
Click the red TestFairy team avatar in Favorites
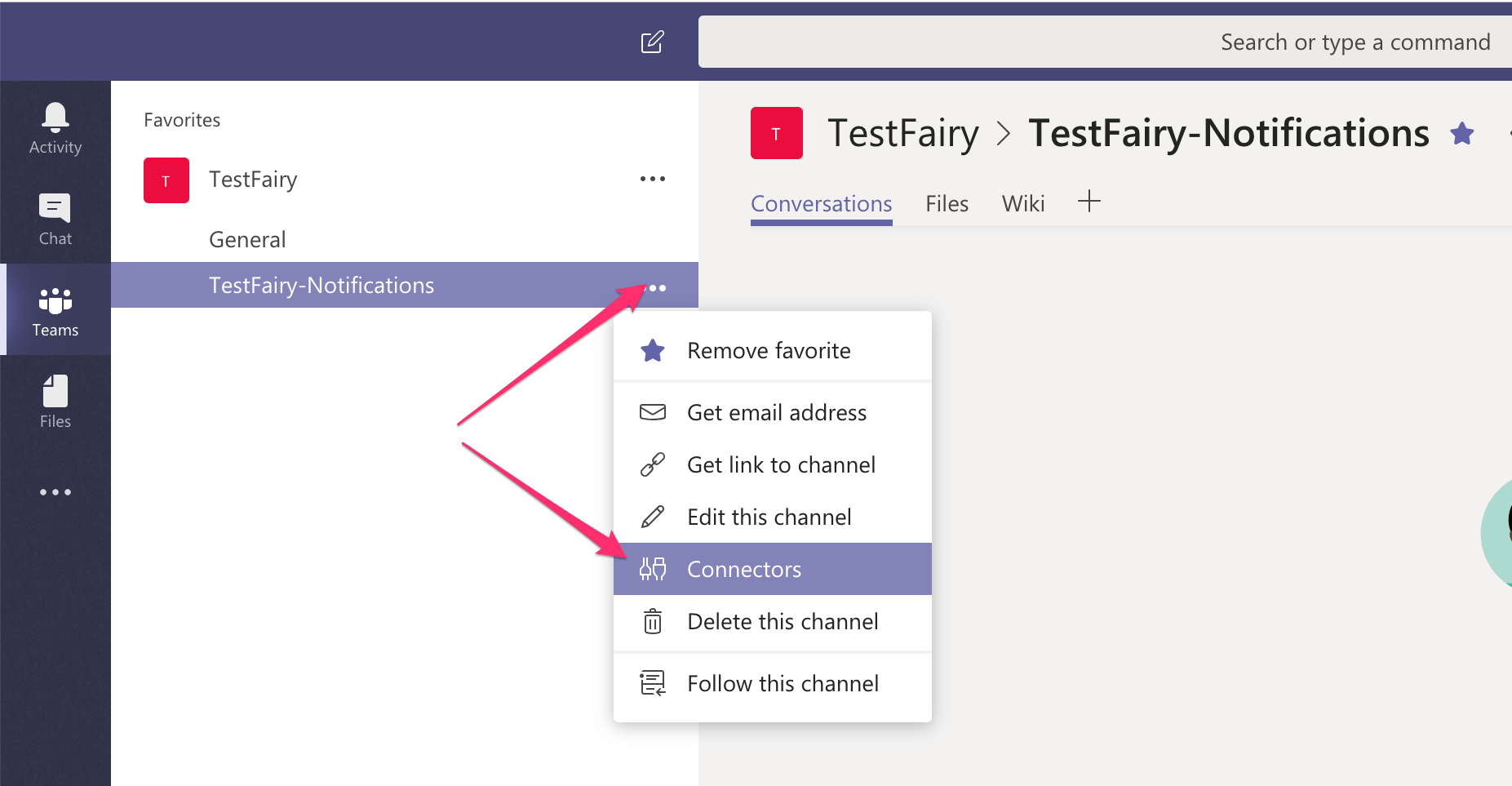(x=166, y=180)
